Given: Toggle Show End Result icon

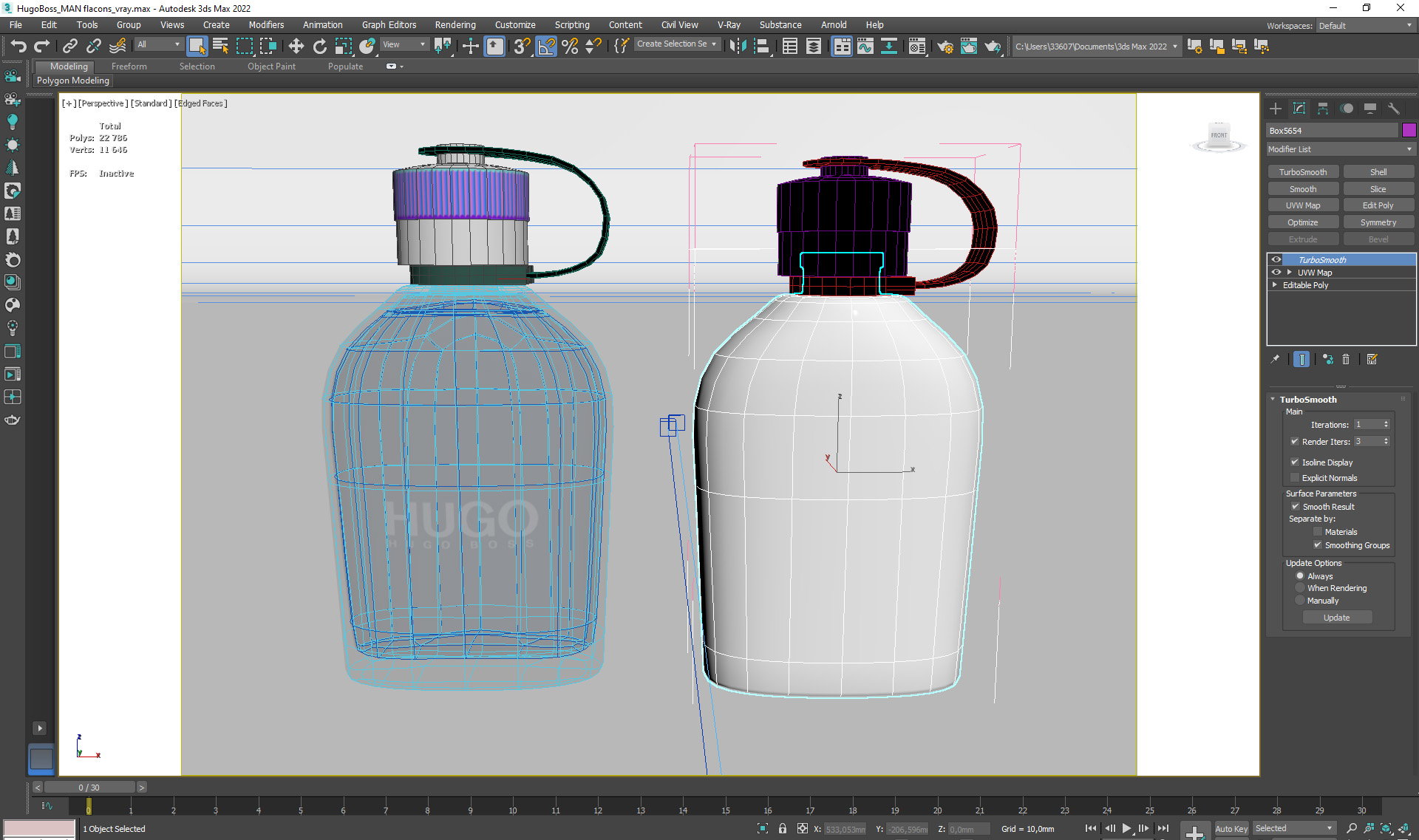Looking at the screenshot, I should click(1301, 359).
